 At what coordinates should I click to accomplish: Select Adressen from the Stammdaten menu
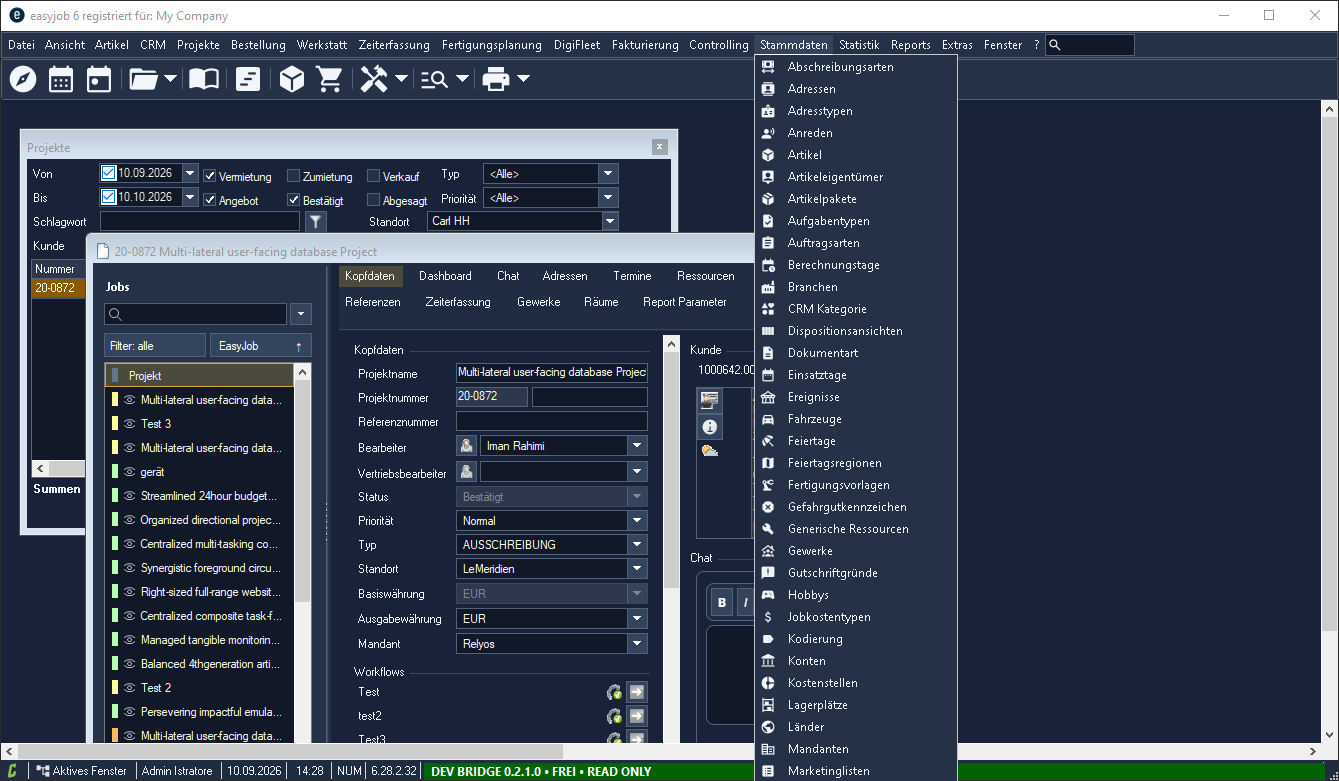(812, 89)
